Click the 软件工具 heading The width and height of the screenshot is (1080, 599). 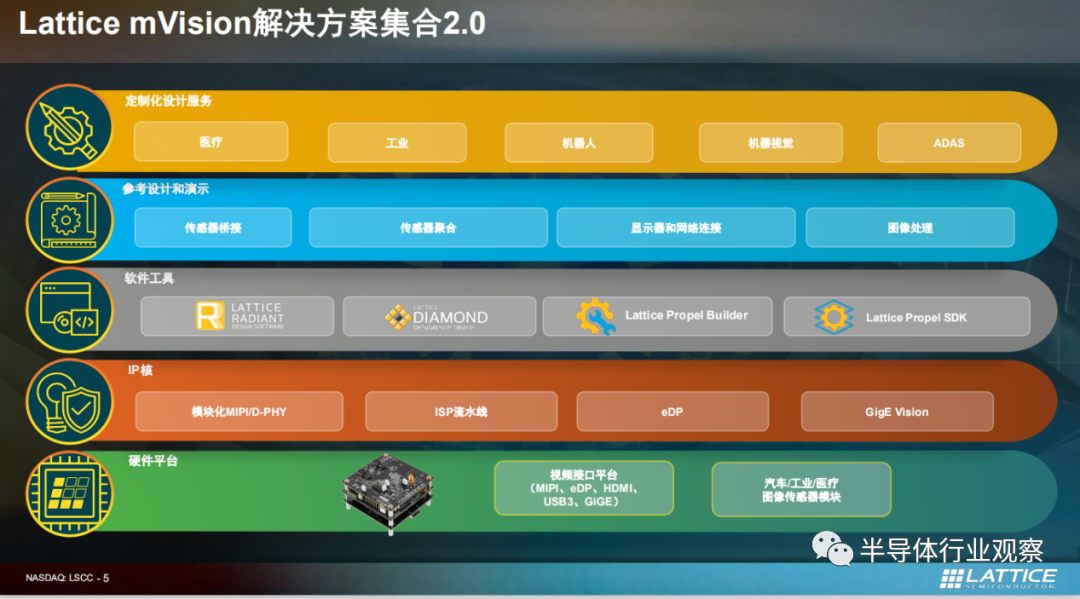[149, 278]
